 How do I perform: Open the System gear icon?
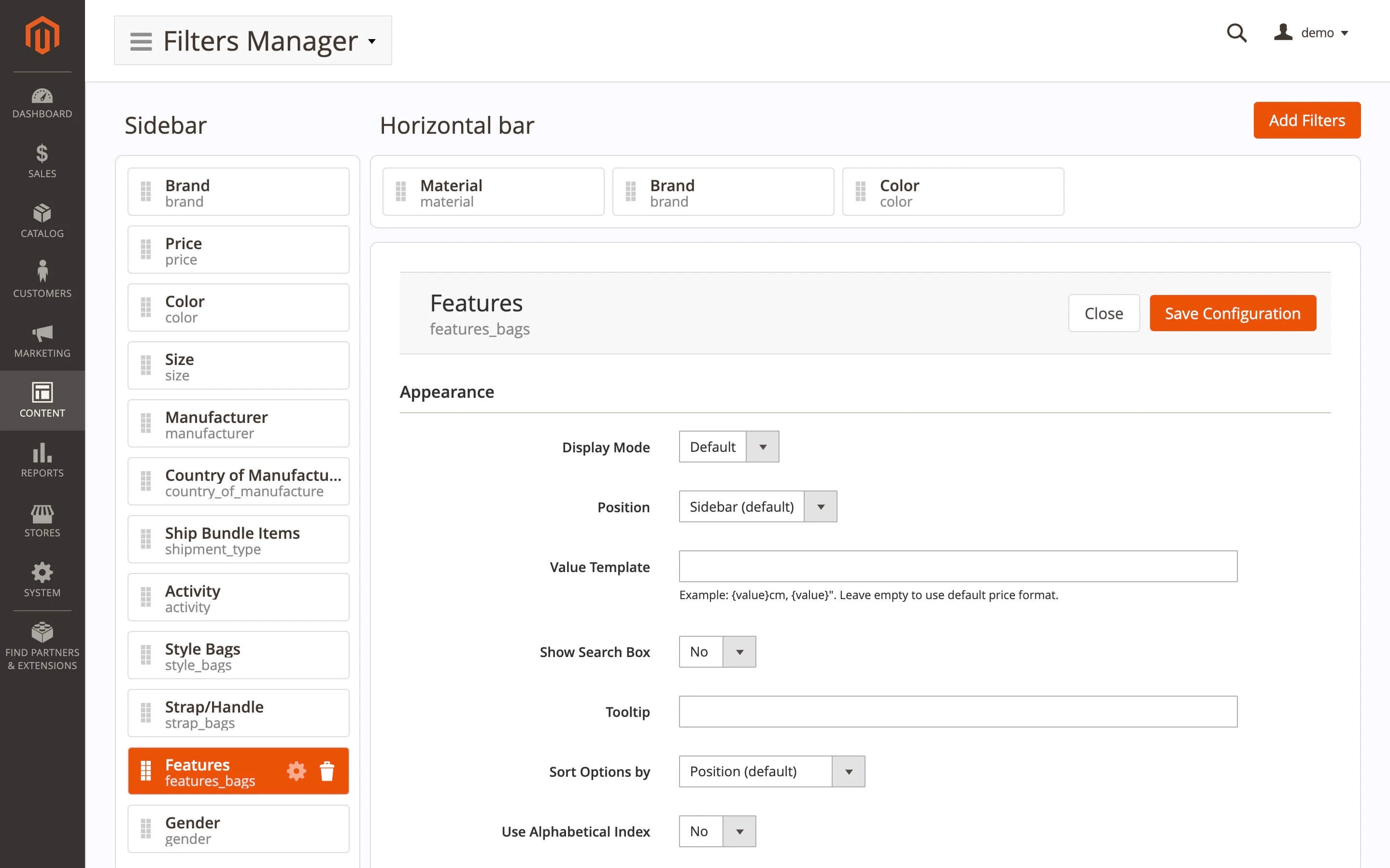tap(42, 577)
